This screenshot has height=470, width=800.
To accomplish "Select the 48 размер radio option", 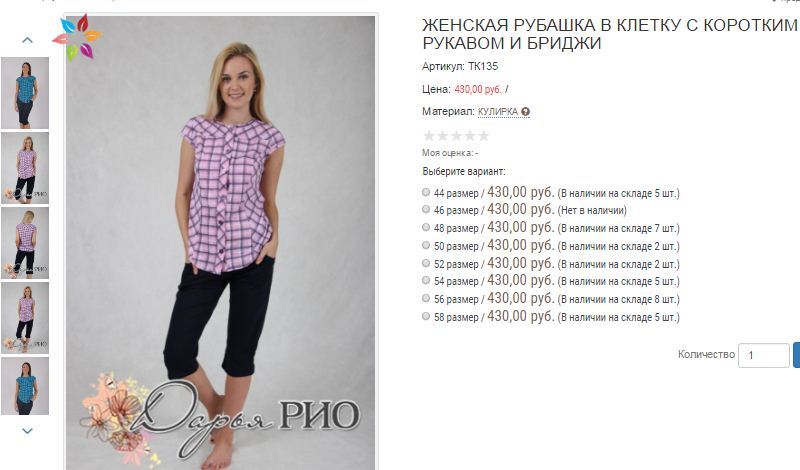I will coord(426,227).
